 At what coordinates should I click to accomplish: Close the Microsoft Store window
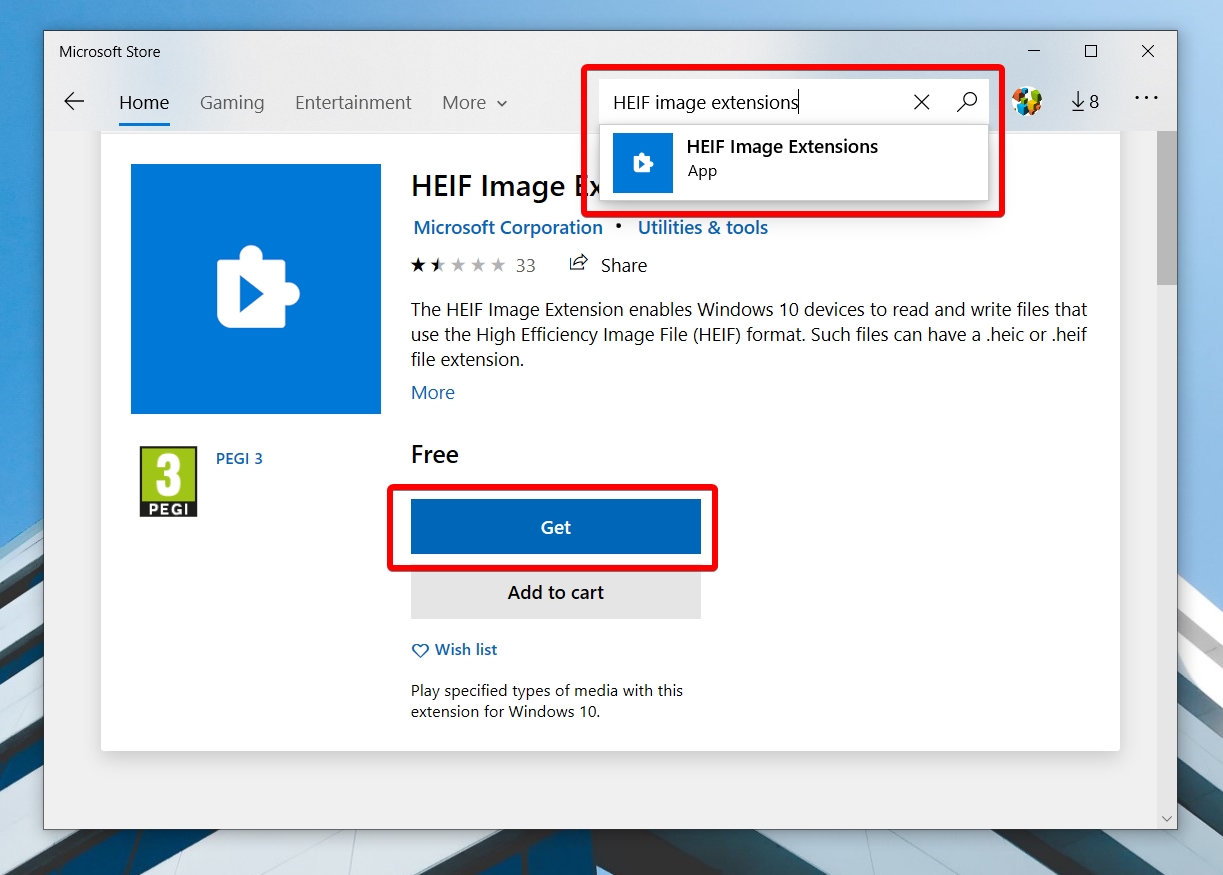click(x=1148, y=51)
